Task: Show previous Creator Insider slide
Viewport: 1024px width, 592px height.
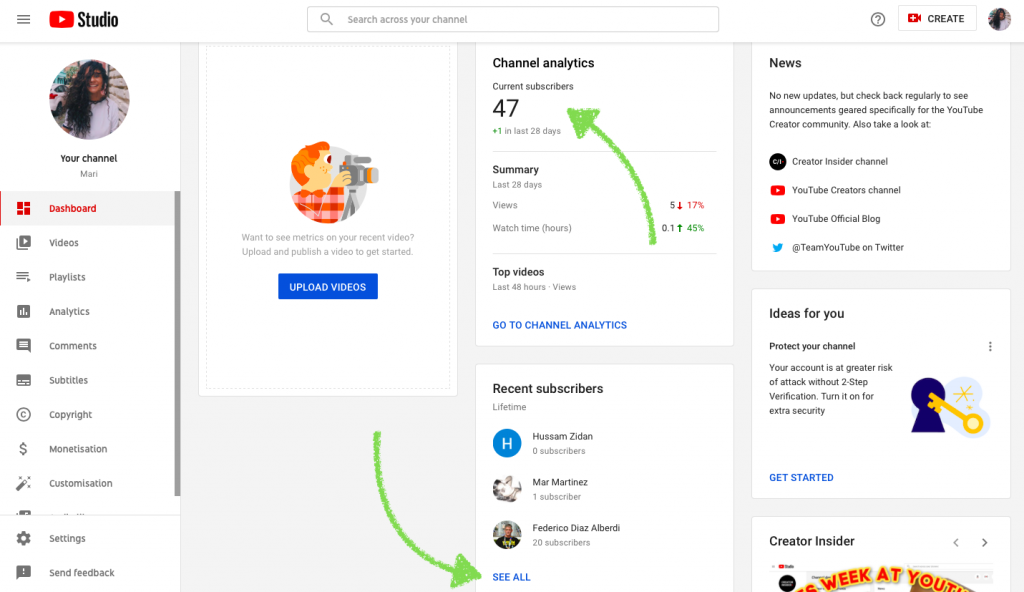Action: tap(956, 541)
